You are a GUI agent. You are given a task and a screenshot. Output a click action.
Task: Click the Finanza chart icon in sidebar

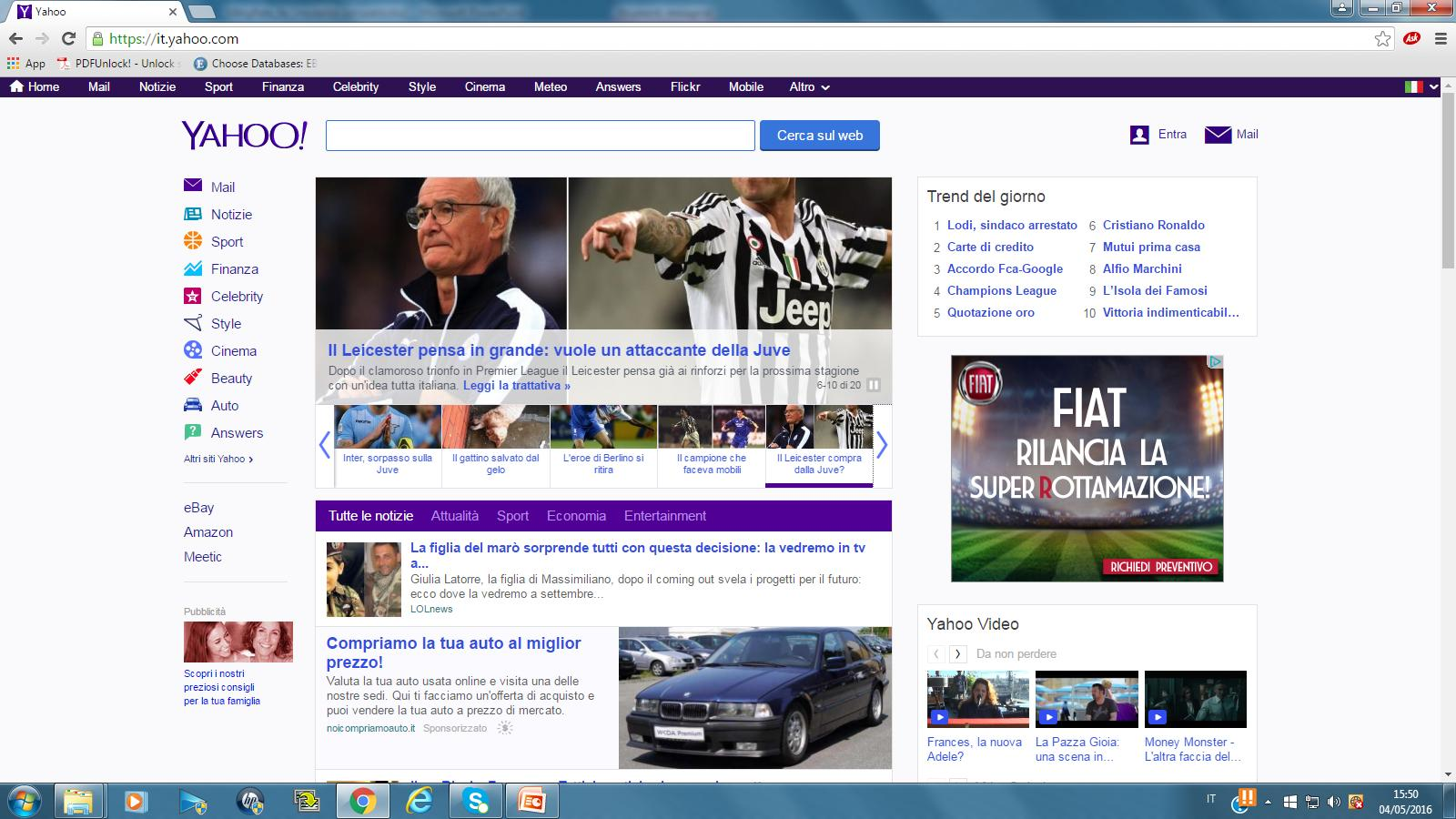pyautogui.click(x=193, y=268)
